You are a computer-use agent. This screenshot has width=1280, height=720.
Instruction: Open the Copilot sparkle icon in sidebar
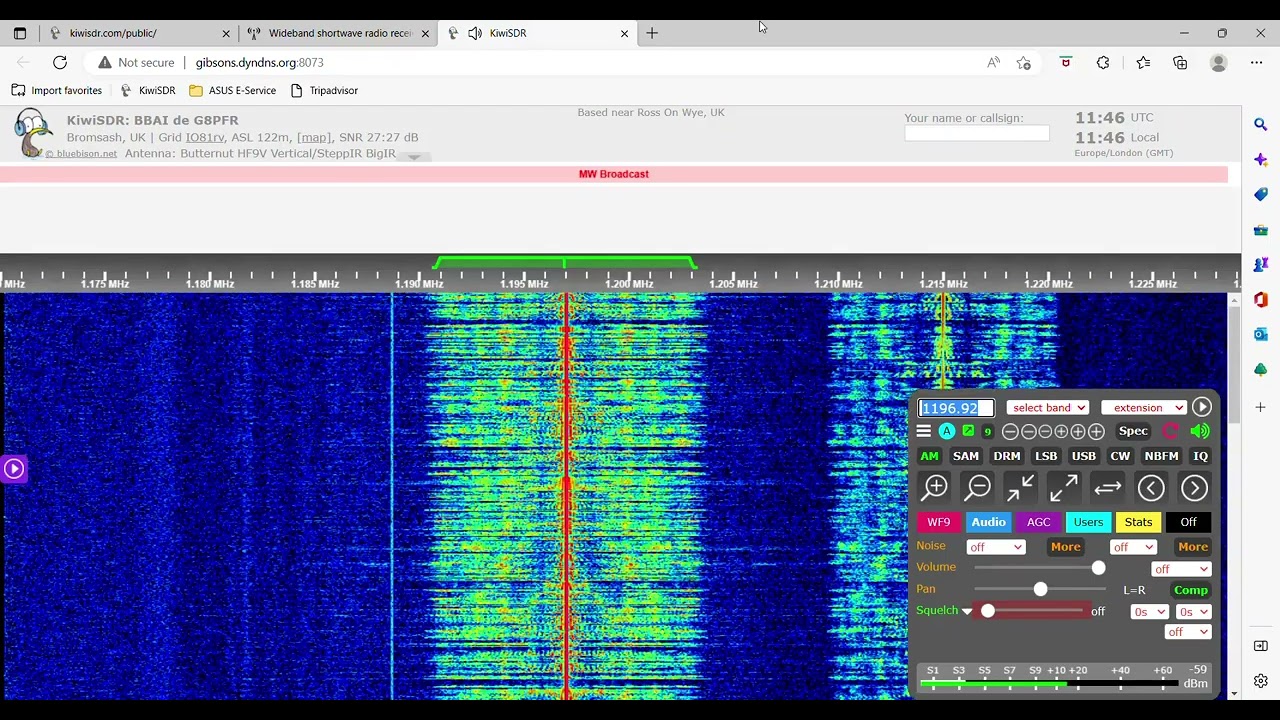pyautogui.click(x=1261, y=160)
